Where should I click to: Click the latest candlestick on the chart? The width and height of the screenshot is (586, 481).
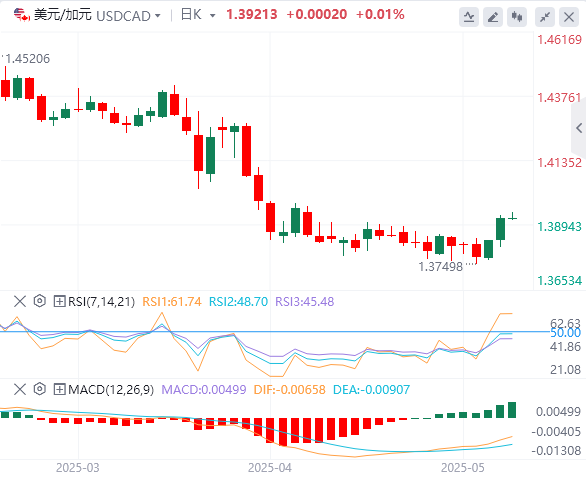(512, 217)
